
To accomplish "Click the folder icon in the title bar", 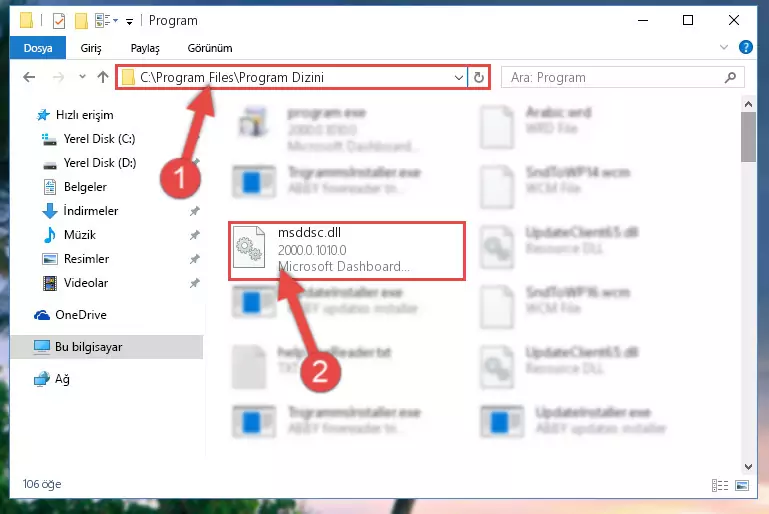I will 26,21.
